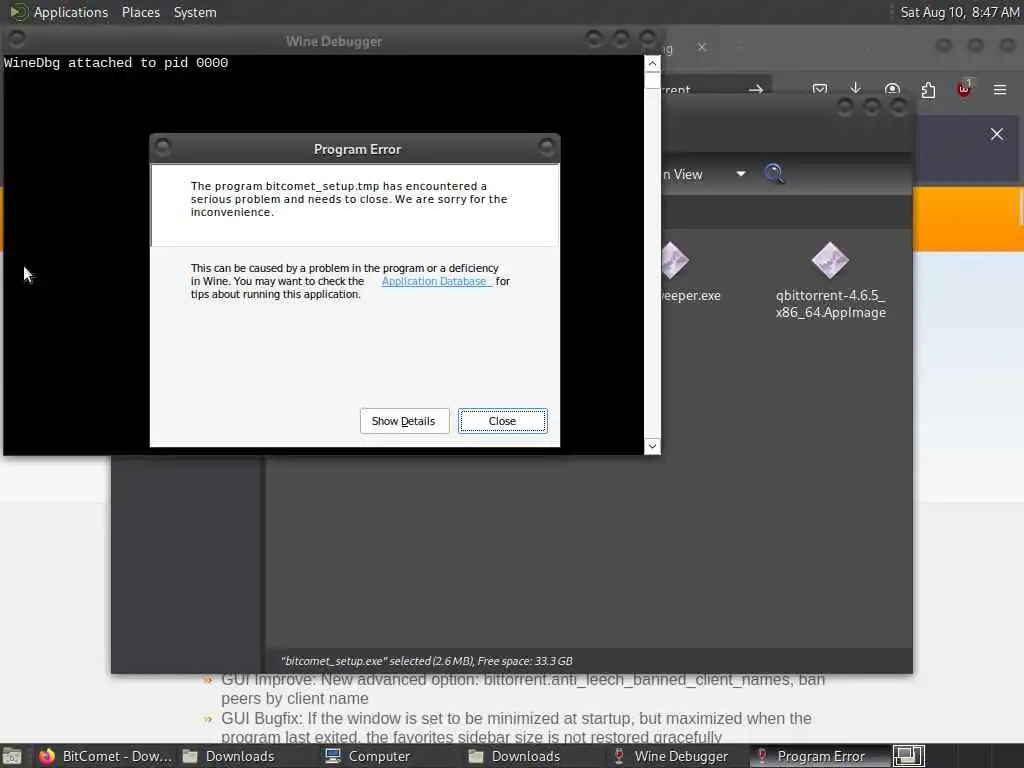Screen dimensions: 1024x768
Task: Click the show desktop icon in bottom panel
Action: pos(12,756)
